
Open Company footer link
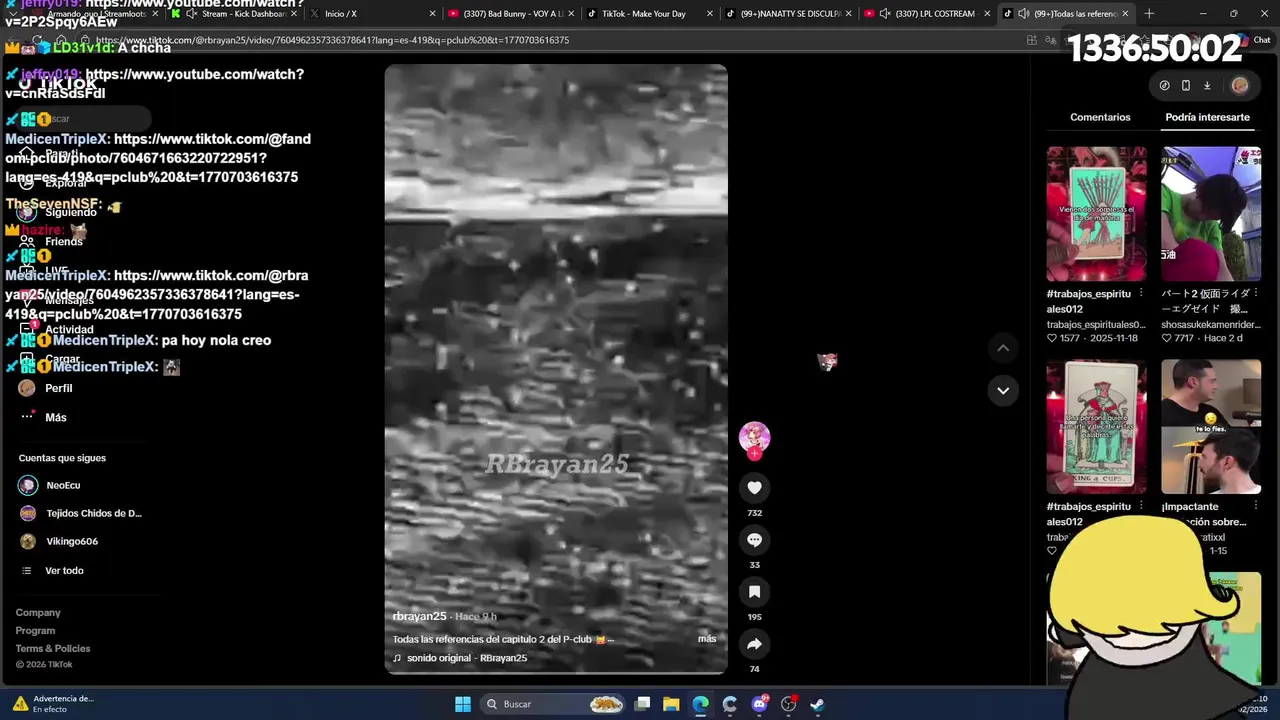(x=38, y=612)
